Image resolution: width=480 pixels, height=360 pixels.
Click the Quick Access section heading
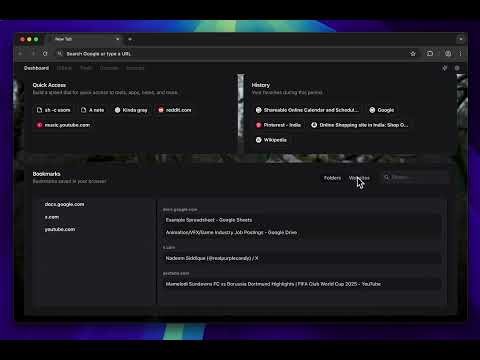tap(49, 85)
